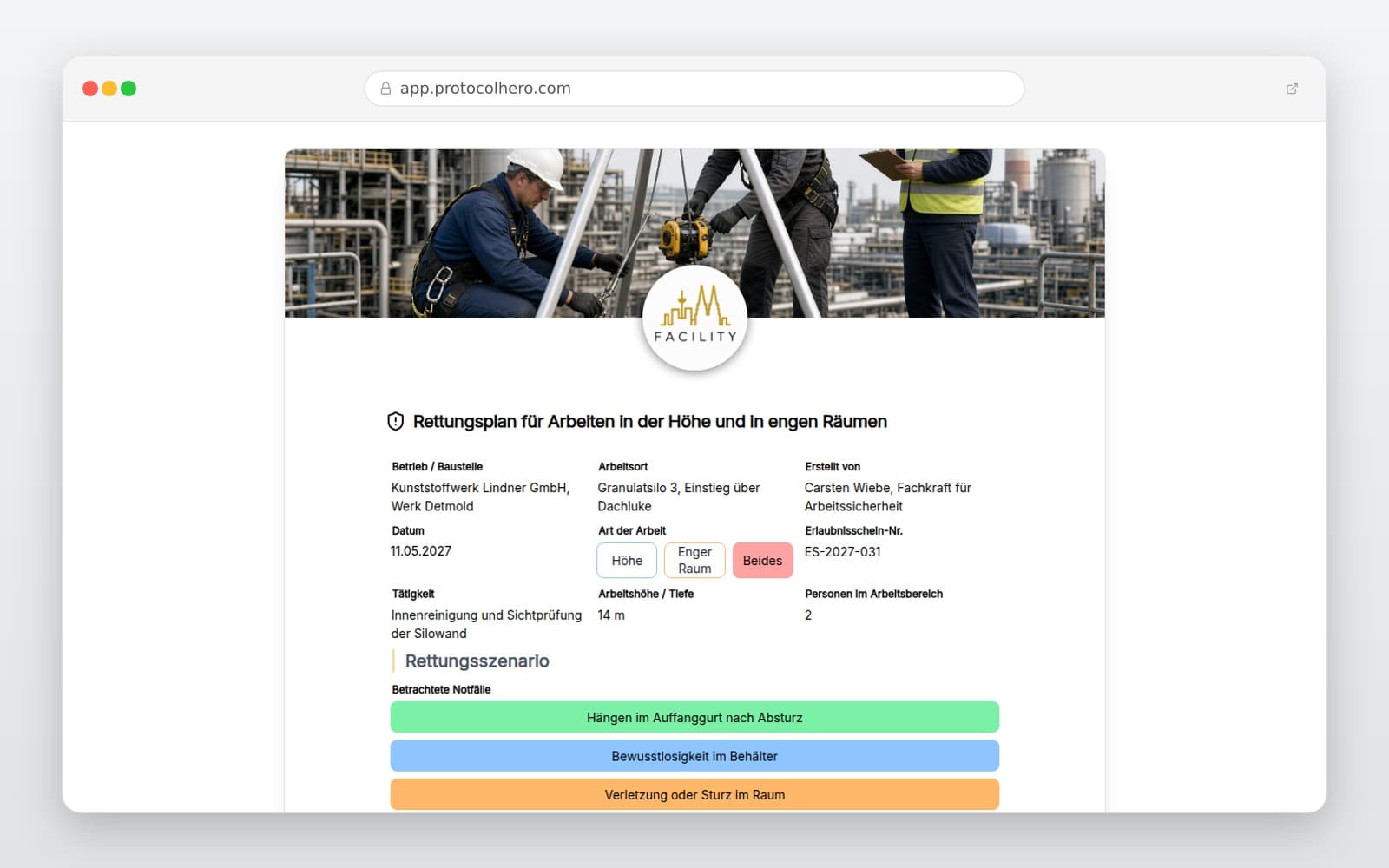Click the yellow minimize window dot
The image size is (1389, 868).
point(109,89)
